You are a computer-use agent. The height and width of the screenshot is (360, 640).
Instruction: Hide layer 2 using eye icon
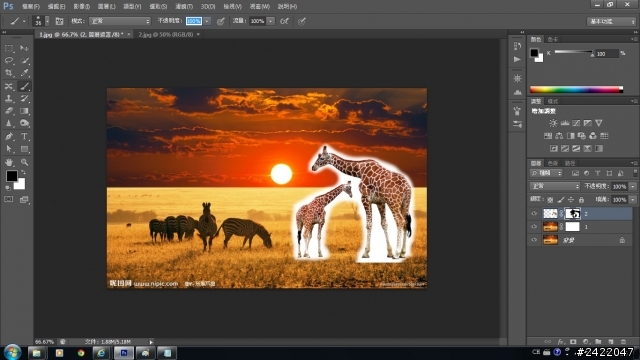coord(534,213)
